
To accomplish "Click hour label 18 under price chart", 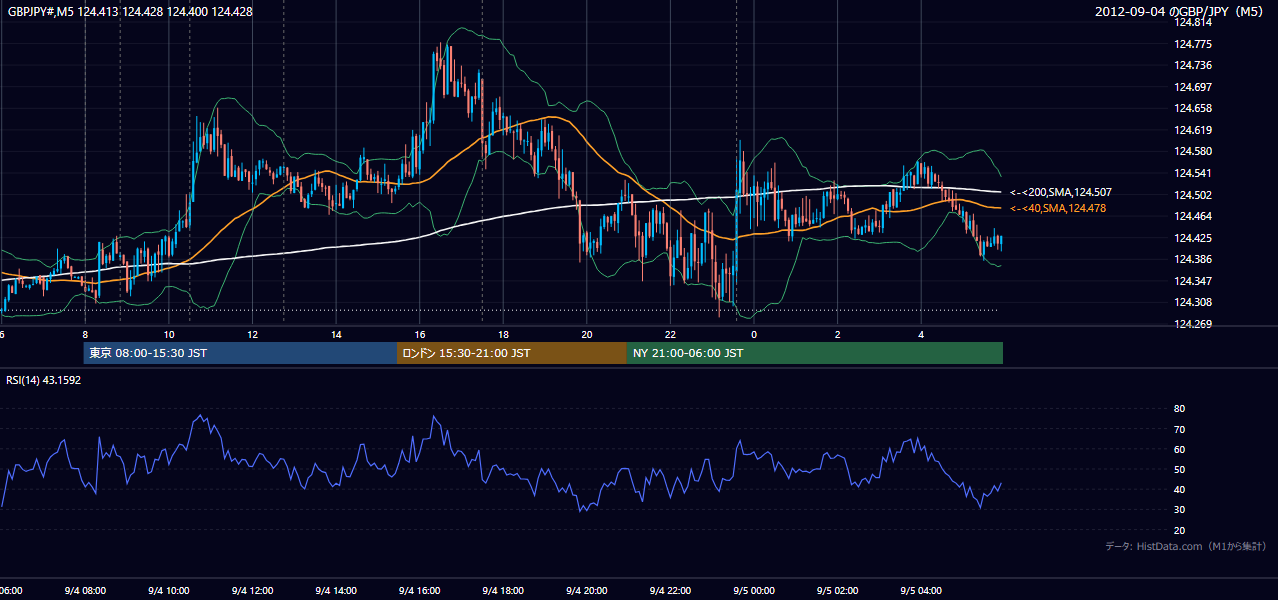I will (503, 335).
